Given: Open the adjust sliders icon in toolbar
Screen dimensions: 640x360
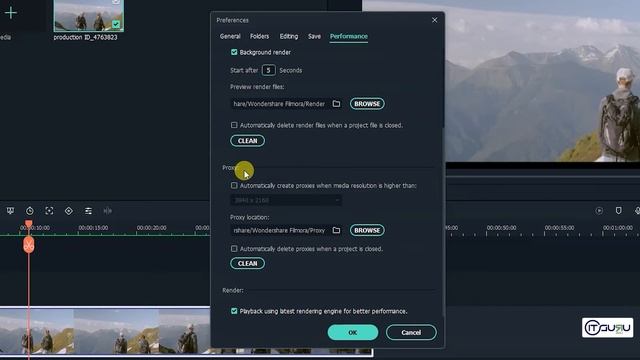Looking at the screenshot, I should point(88,211).
